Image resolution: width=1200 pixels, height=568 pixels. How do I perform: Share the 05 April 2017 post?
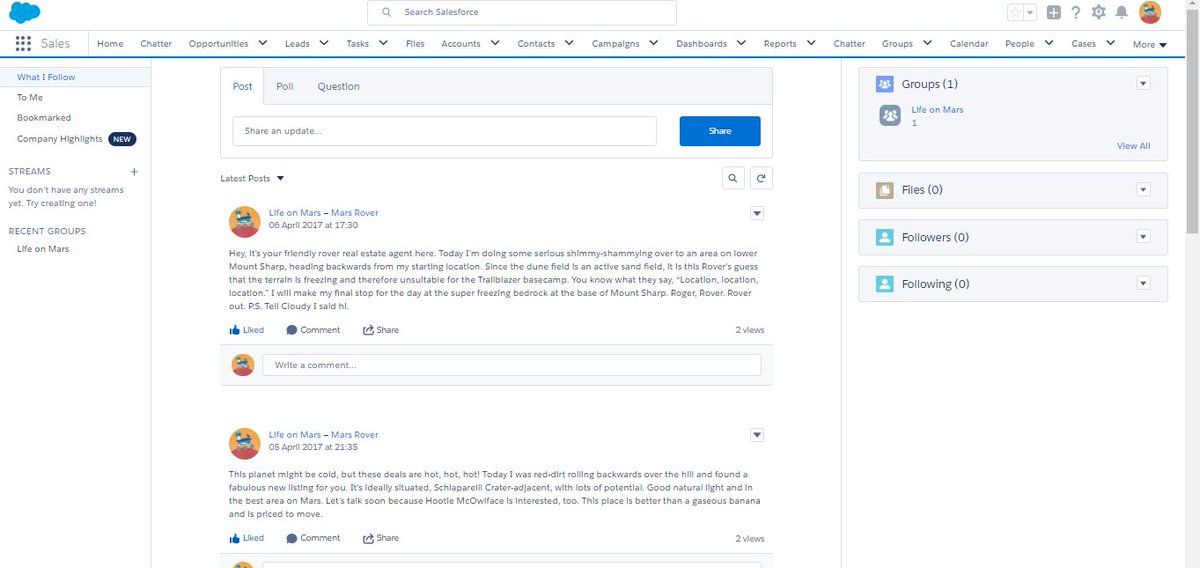(380, 538)
